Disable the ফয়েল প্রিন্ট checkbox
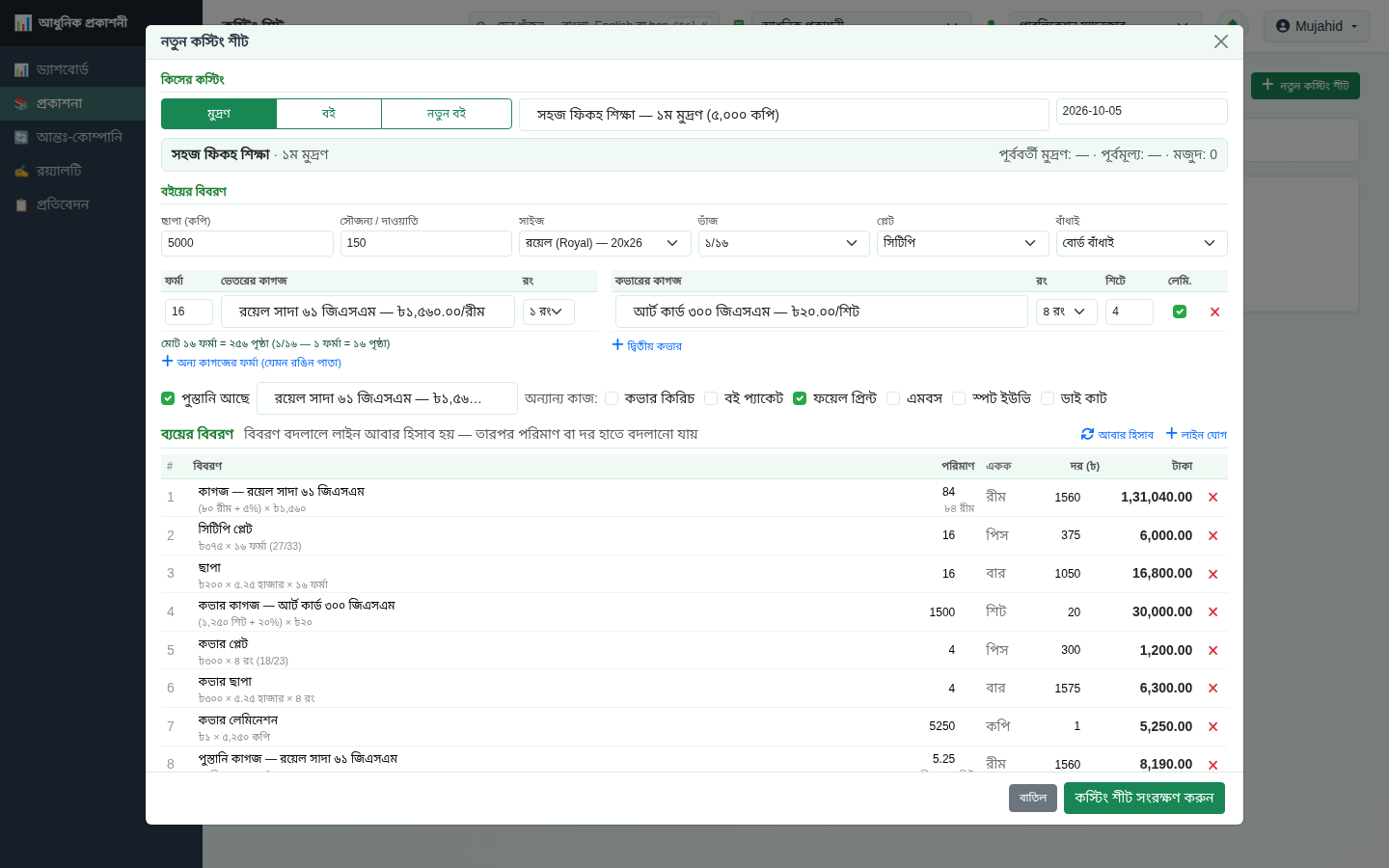Viewport: 1389px width, 868px height. point(800,398)
